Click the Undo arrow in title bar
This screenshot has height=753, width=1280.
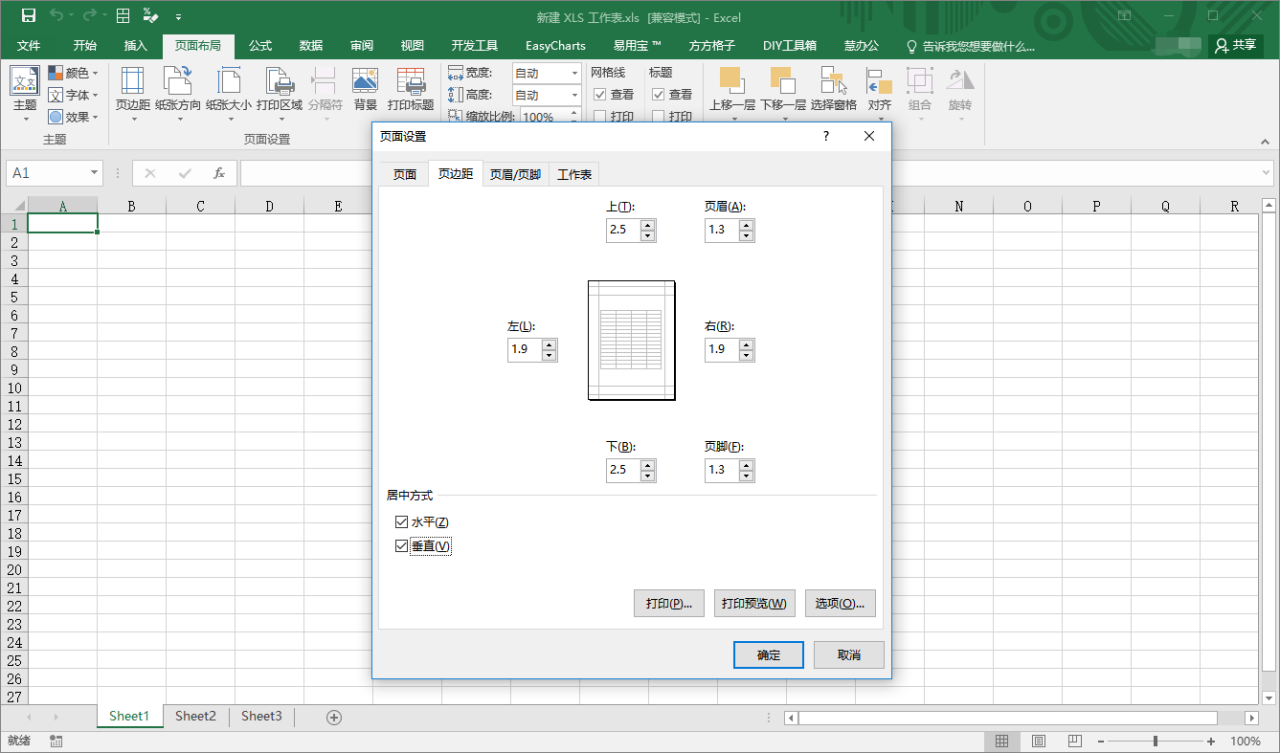click(56, 16)
